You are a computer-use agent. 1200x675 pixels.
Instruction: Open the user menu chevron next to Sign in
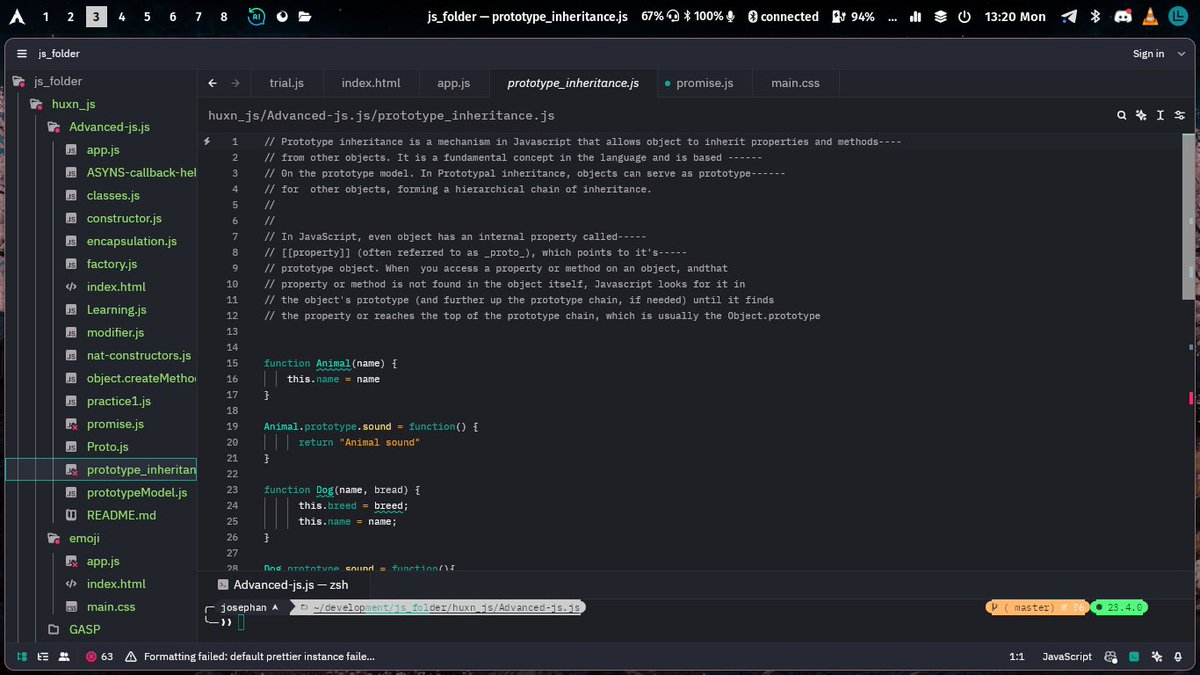point(1181,53)
